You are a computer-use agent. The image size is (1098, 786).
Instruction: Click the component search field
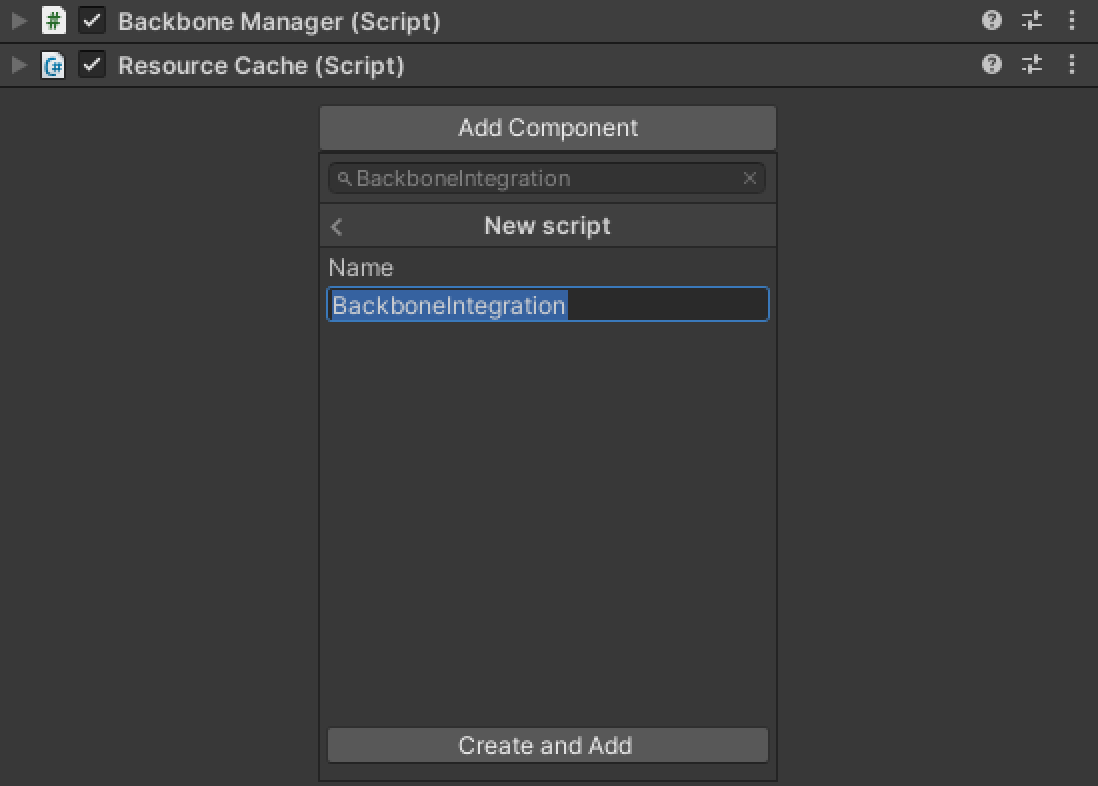540,179
